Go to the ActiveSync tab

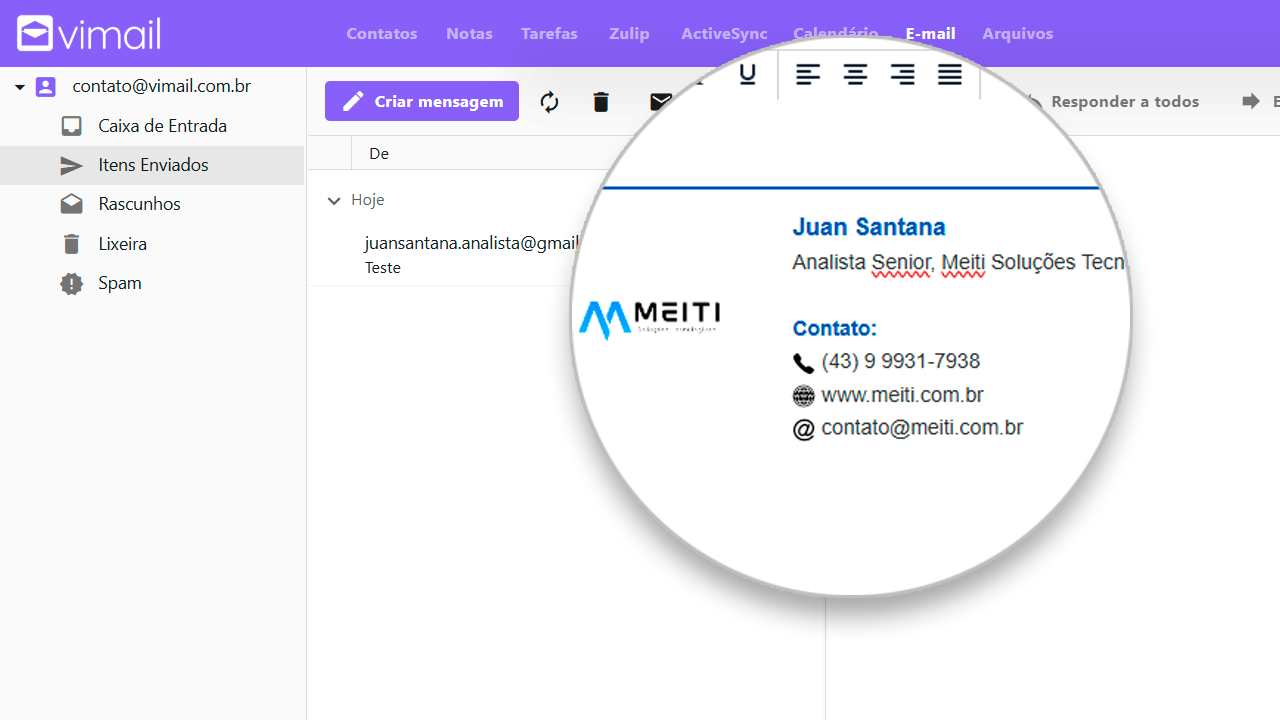click(x=724, y=34)
